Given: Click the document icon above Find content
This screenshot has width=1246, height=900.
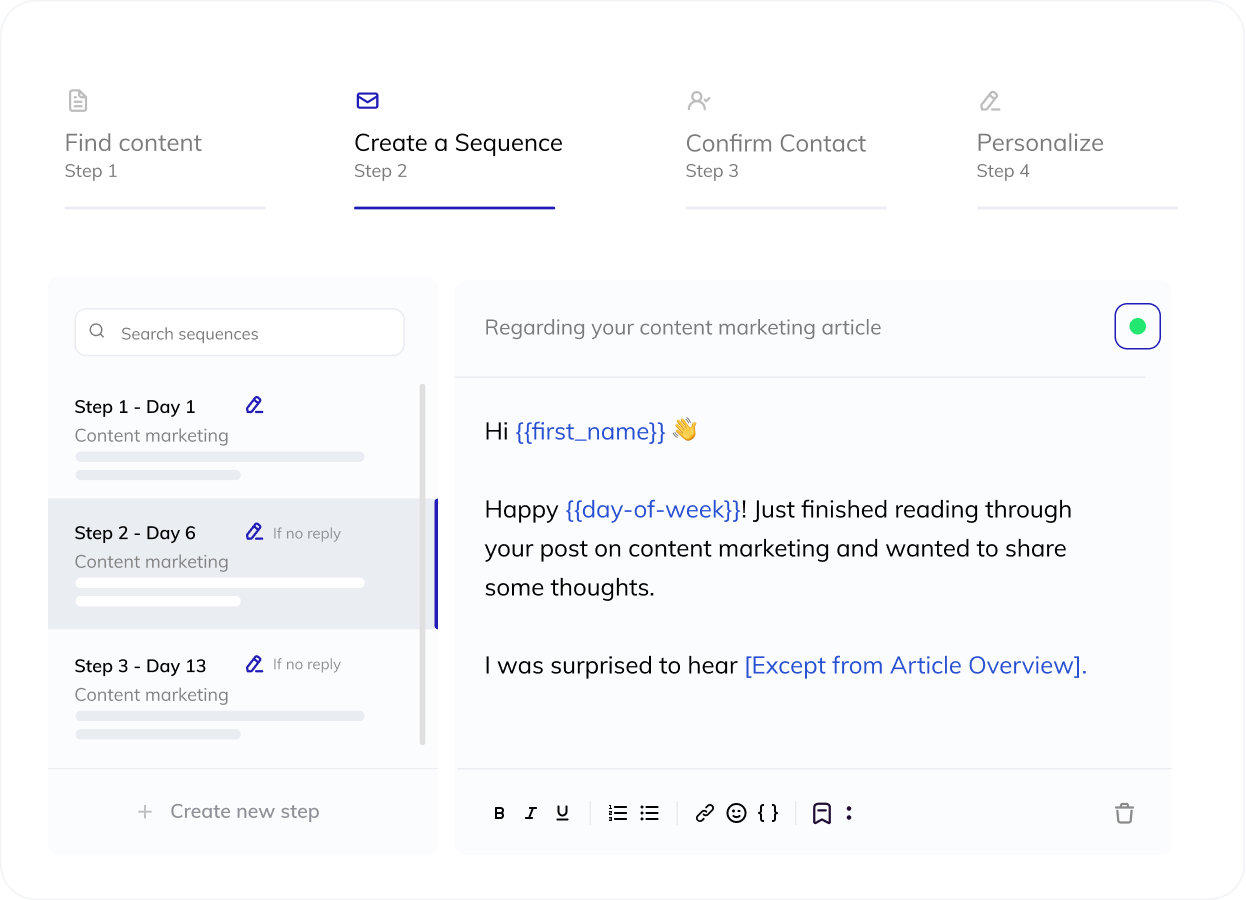Looking at the screenshot, I should click(x=78, y=100).
